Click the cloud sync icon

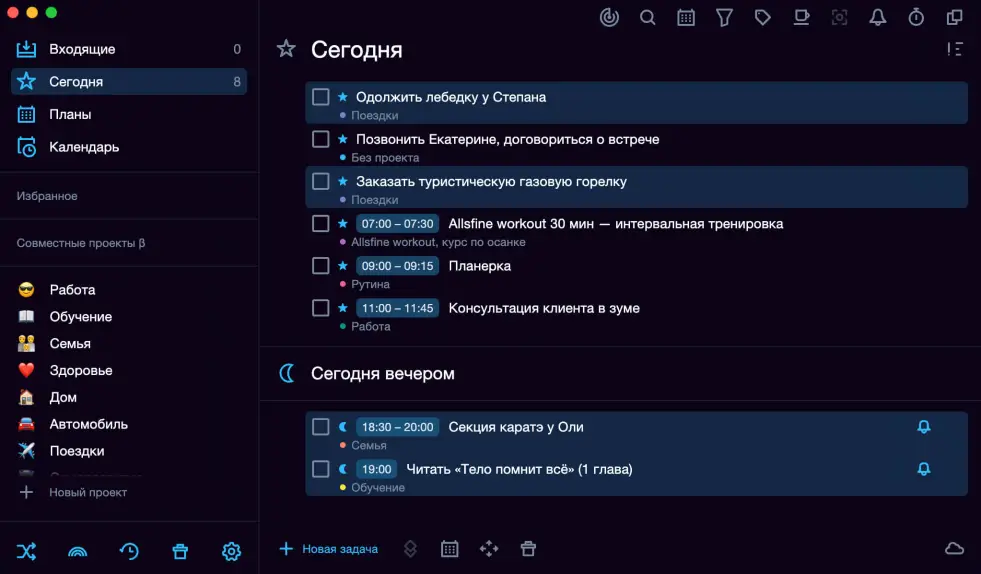pyautogui.click(x=954, y=548)
